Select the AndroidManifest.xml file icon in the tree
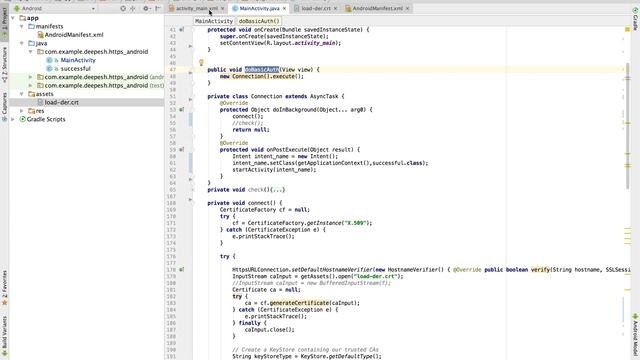 click(40, 35)
